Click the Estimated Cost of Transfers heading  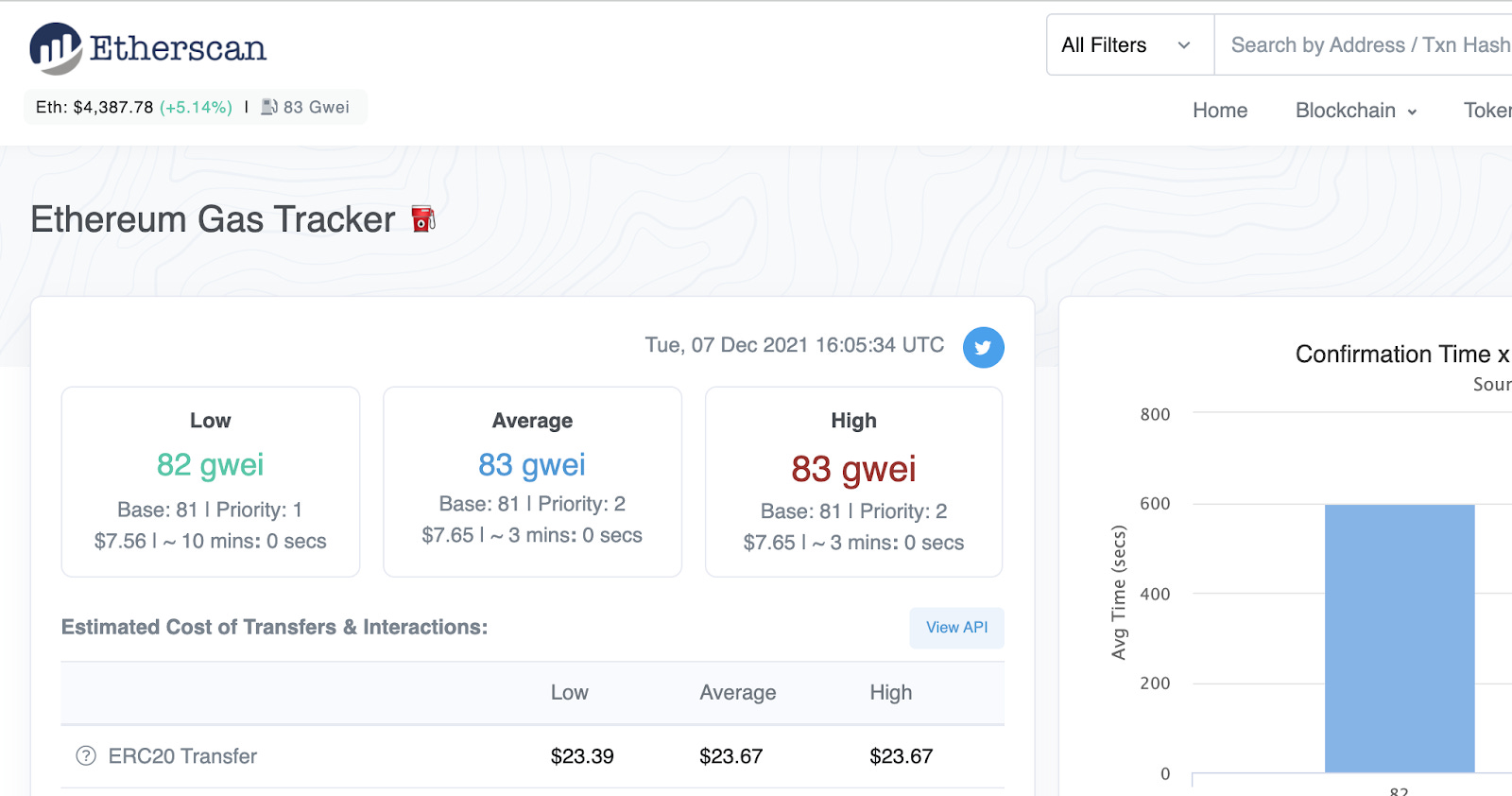point(274,627)
